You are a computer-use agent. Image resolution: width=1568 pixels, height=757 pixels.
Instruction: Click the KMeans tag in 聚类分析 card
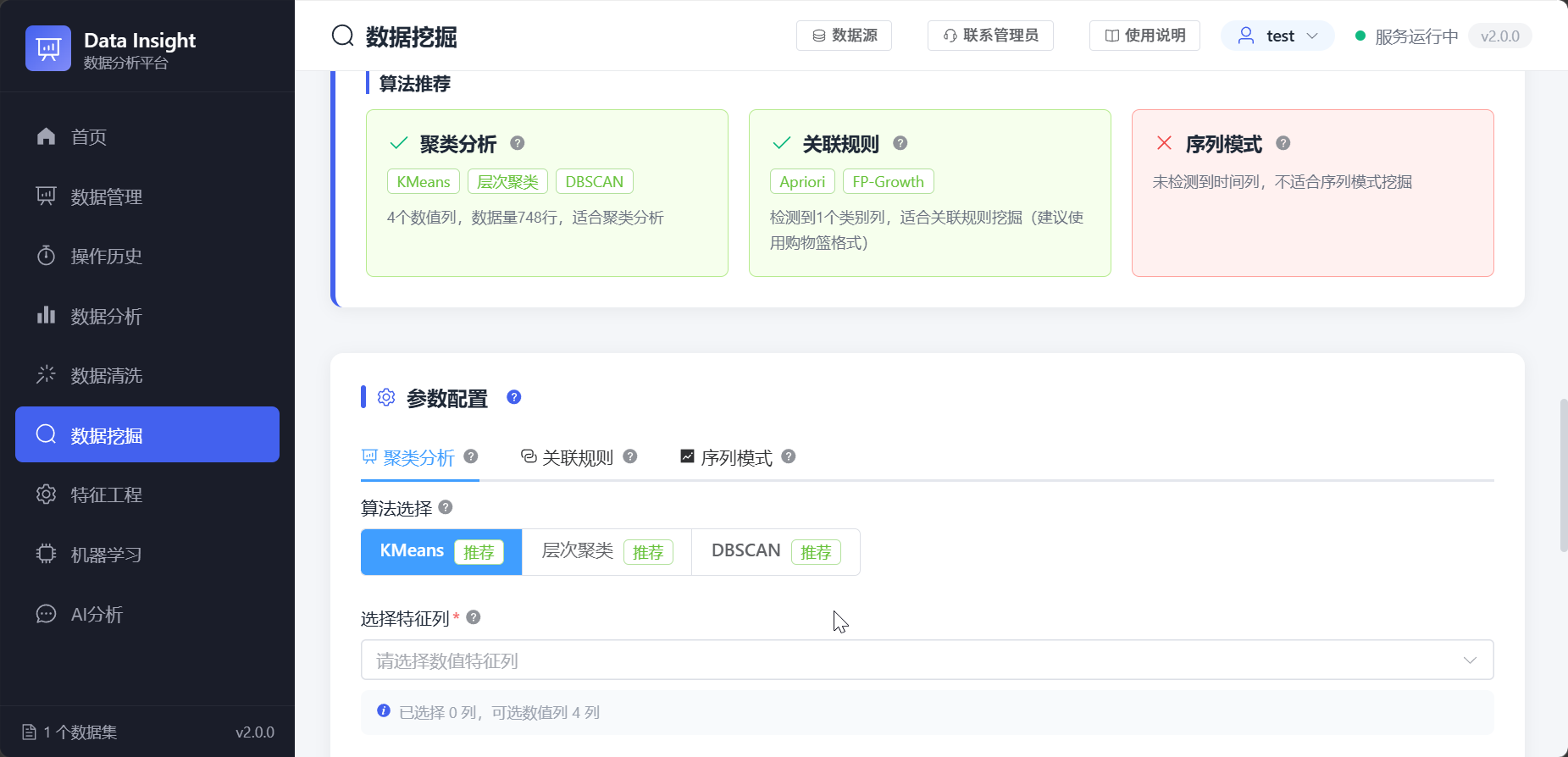(424, 182)
